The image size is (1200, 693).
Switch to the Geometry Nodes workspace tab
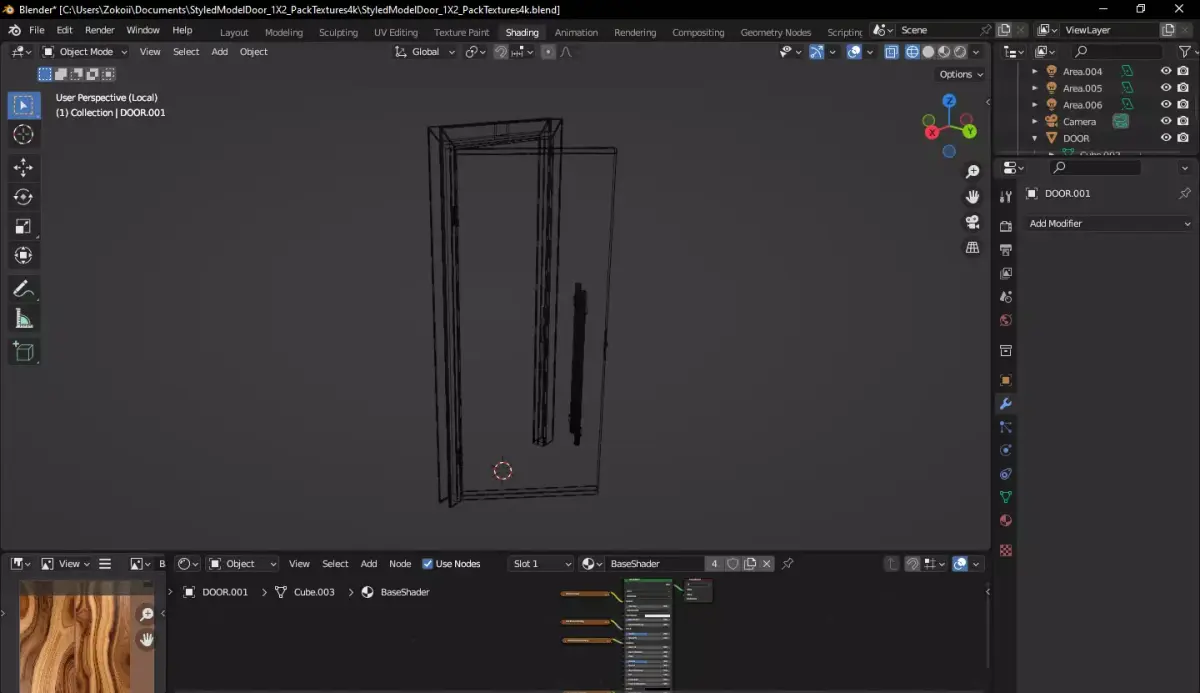tap(775, 32)
